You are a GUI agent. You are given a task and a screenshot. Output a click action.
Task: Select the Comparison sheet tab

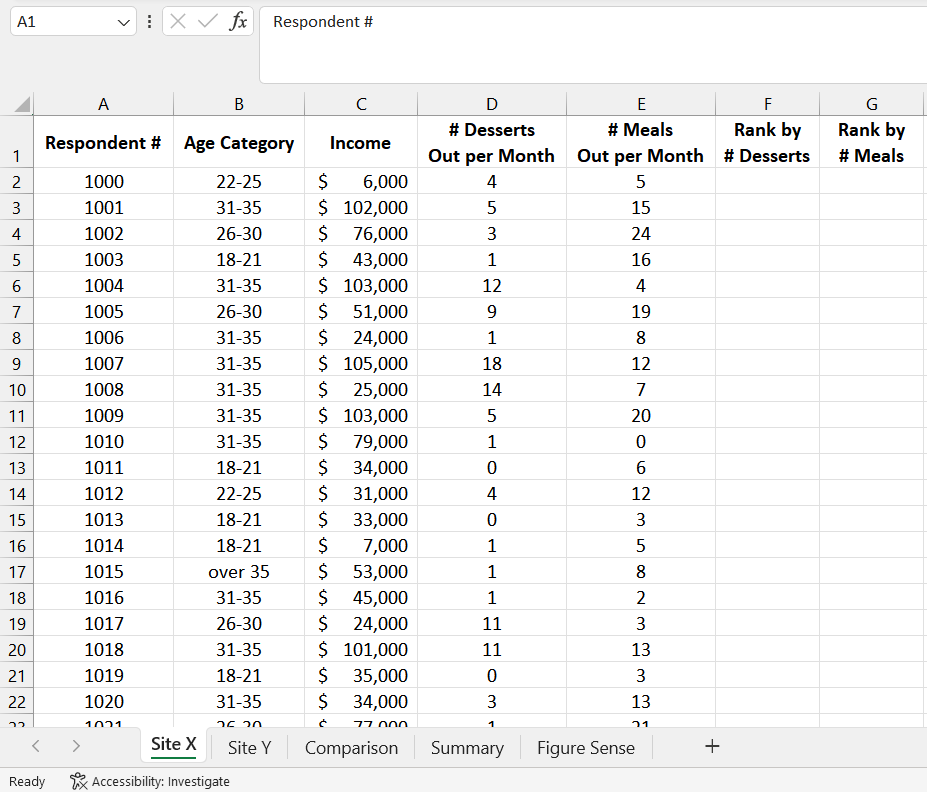[351, 746]
